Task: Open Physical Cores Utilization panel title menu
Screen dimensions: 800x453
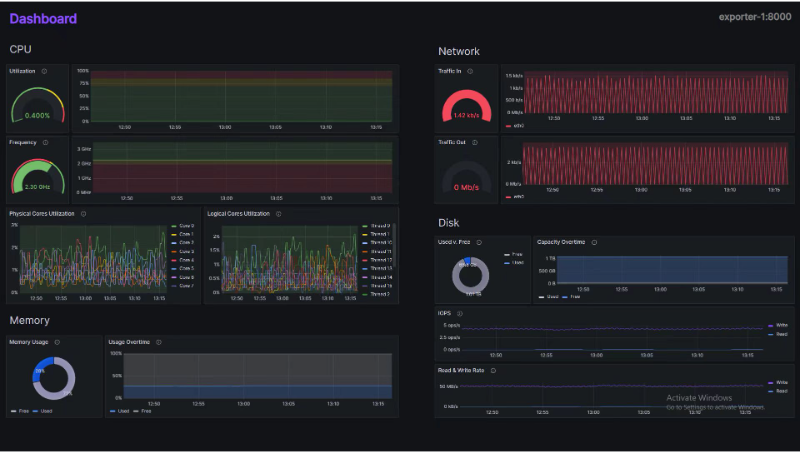Action: 42,214
